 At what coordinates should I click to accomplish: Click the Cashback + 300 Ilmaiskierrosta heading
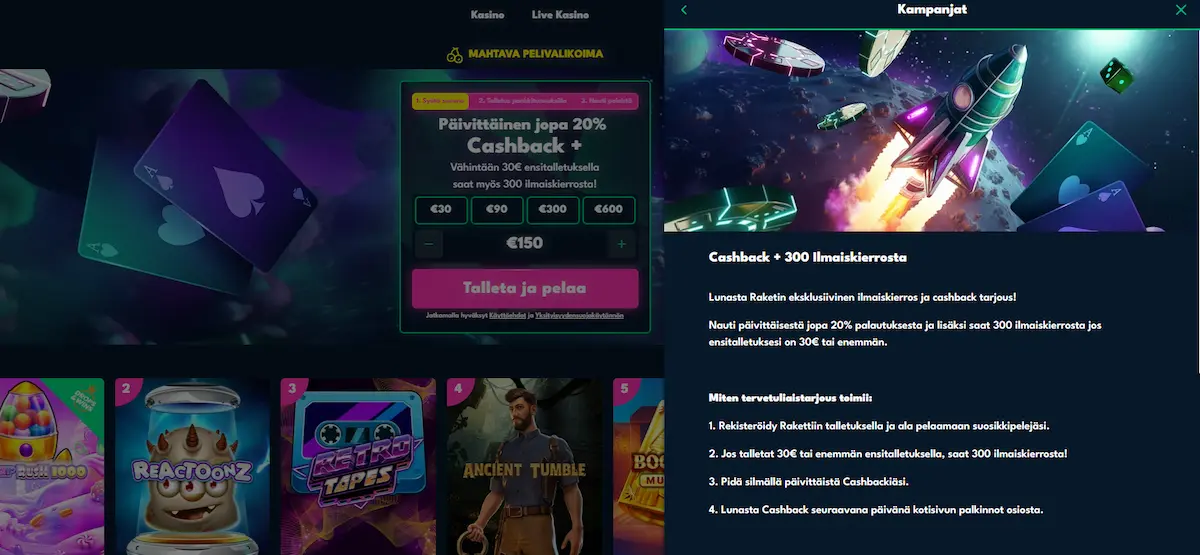[x=808, y=257]
